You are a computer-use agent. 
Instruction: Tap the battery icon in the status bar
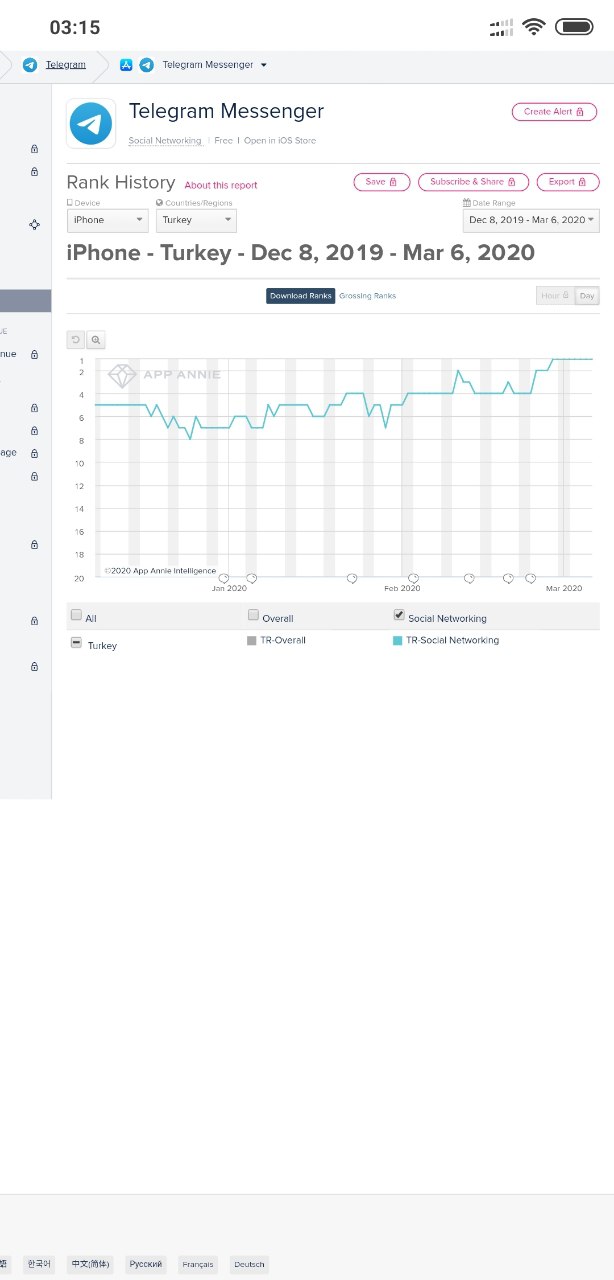[x=574, y=27]
